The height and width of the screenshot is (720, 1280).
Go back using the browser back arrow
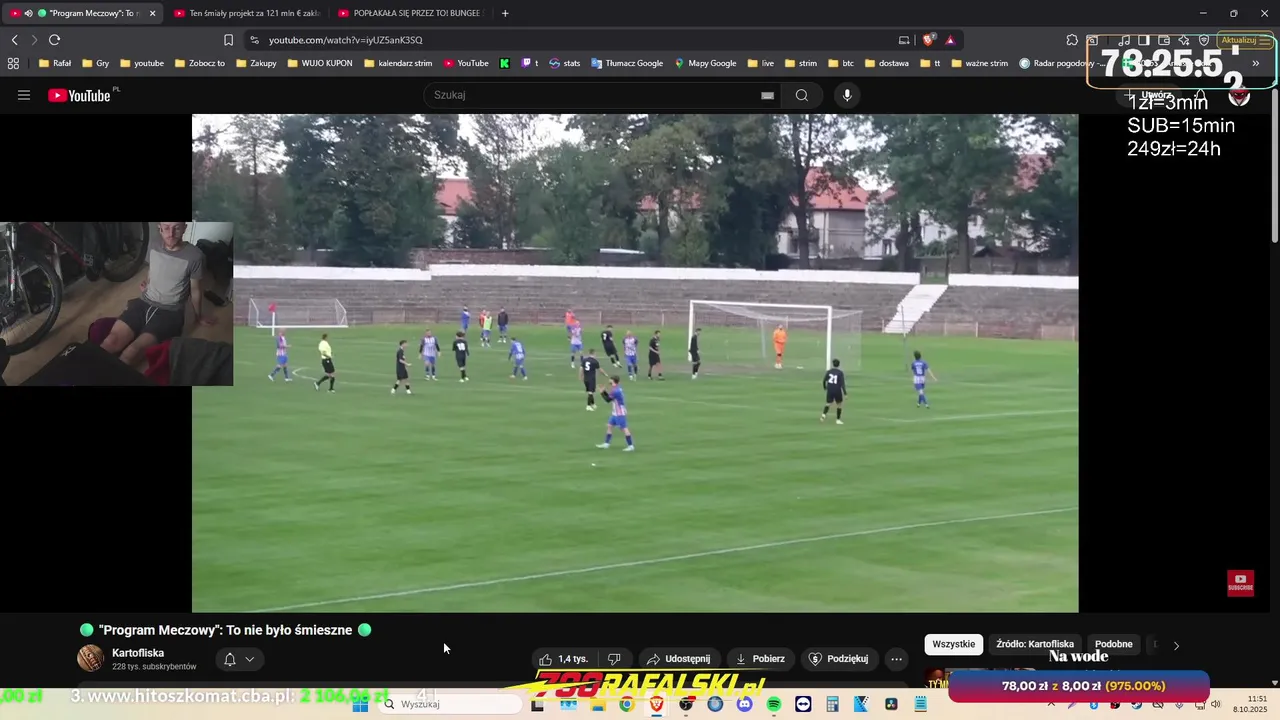(14, 40)
